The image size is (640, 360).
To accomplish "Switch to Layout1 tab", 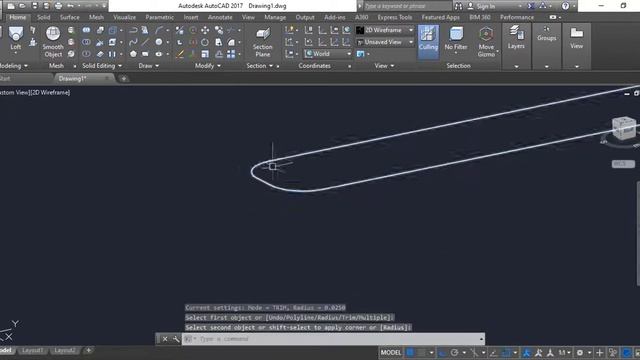I will pos(32,350).
